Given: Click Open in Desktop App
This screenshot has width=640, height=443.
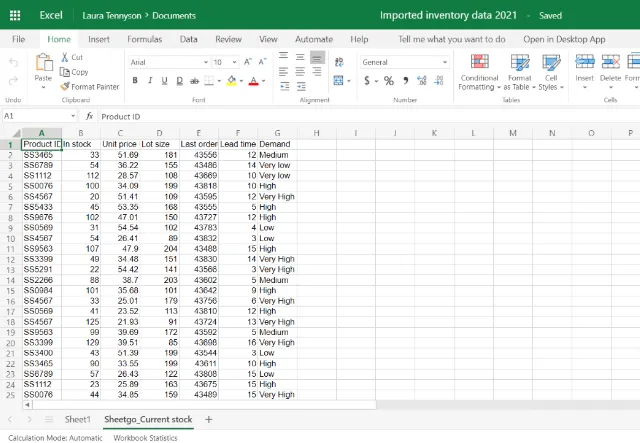Looking at the screenshot, I should point(564,39).
